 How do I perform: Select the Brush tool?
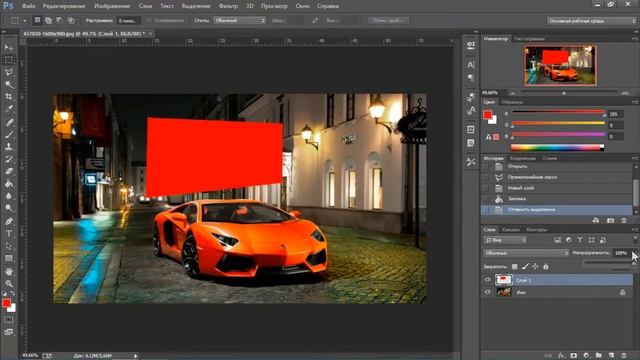pyautogui.click(x=9, y=134)
